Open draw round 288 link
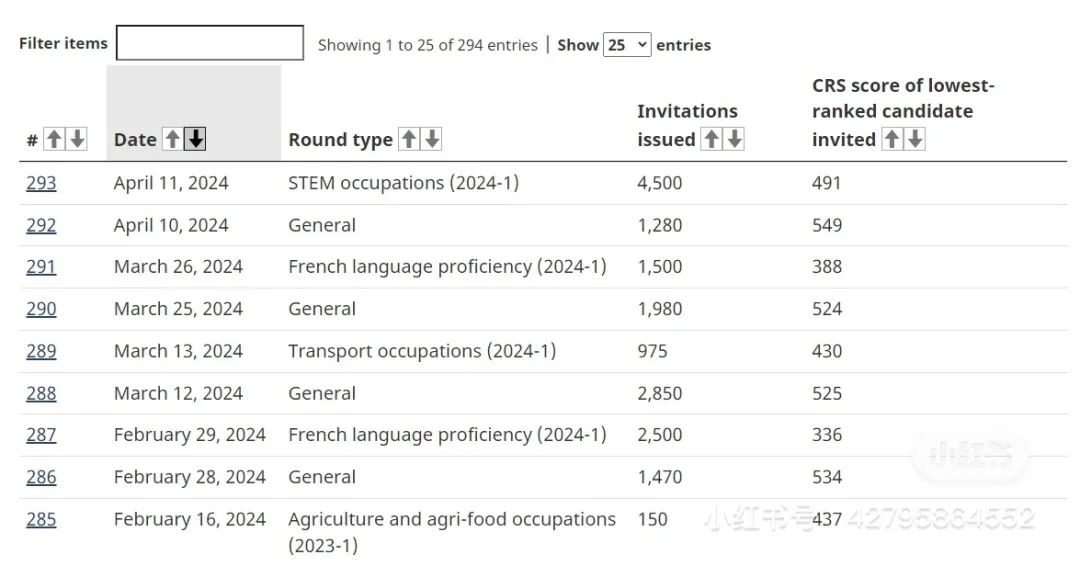 coord(41,393)
